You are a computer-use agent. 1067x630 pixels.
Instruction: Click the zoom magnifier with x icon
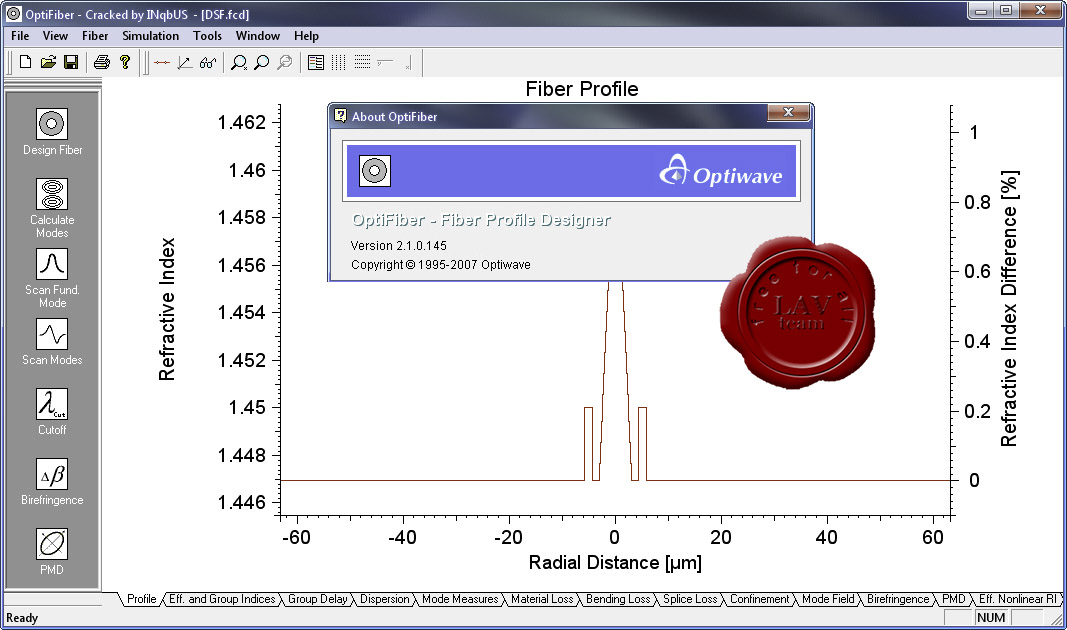pos(239,63)
